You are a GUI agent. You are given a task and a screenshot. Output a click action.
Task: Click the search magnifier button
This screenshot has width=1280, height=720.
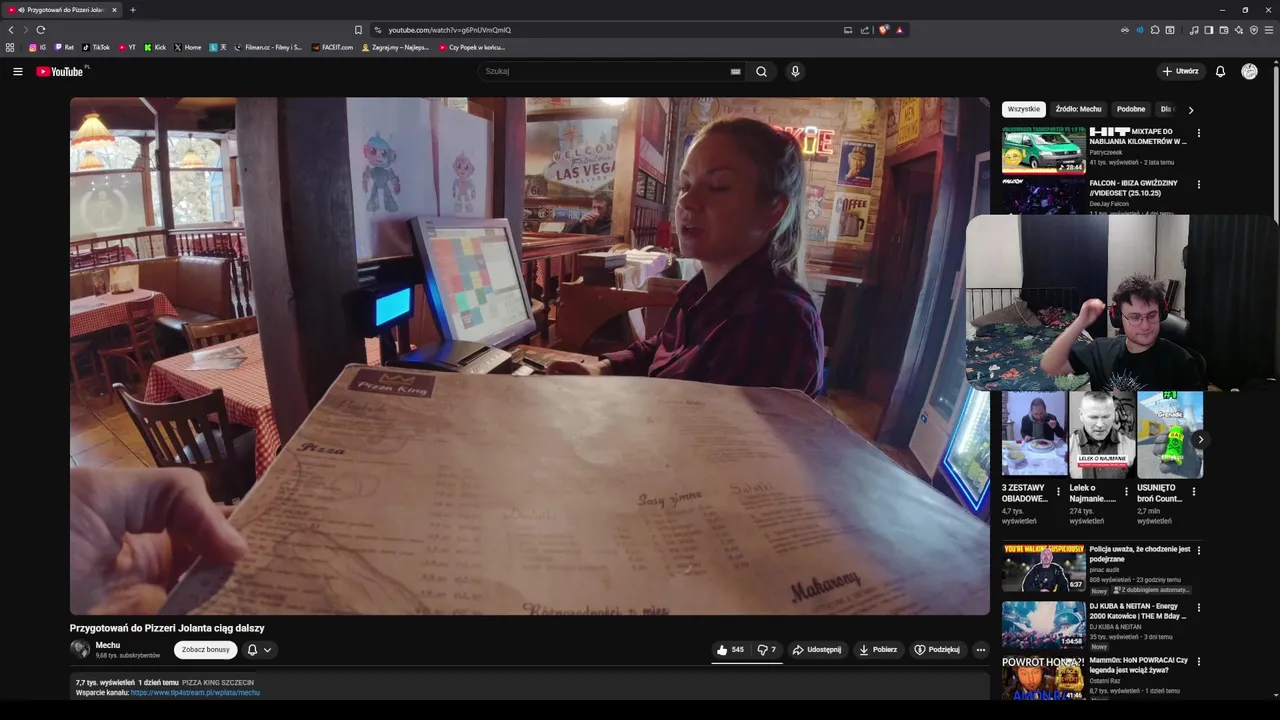tap(761, 71)
